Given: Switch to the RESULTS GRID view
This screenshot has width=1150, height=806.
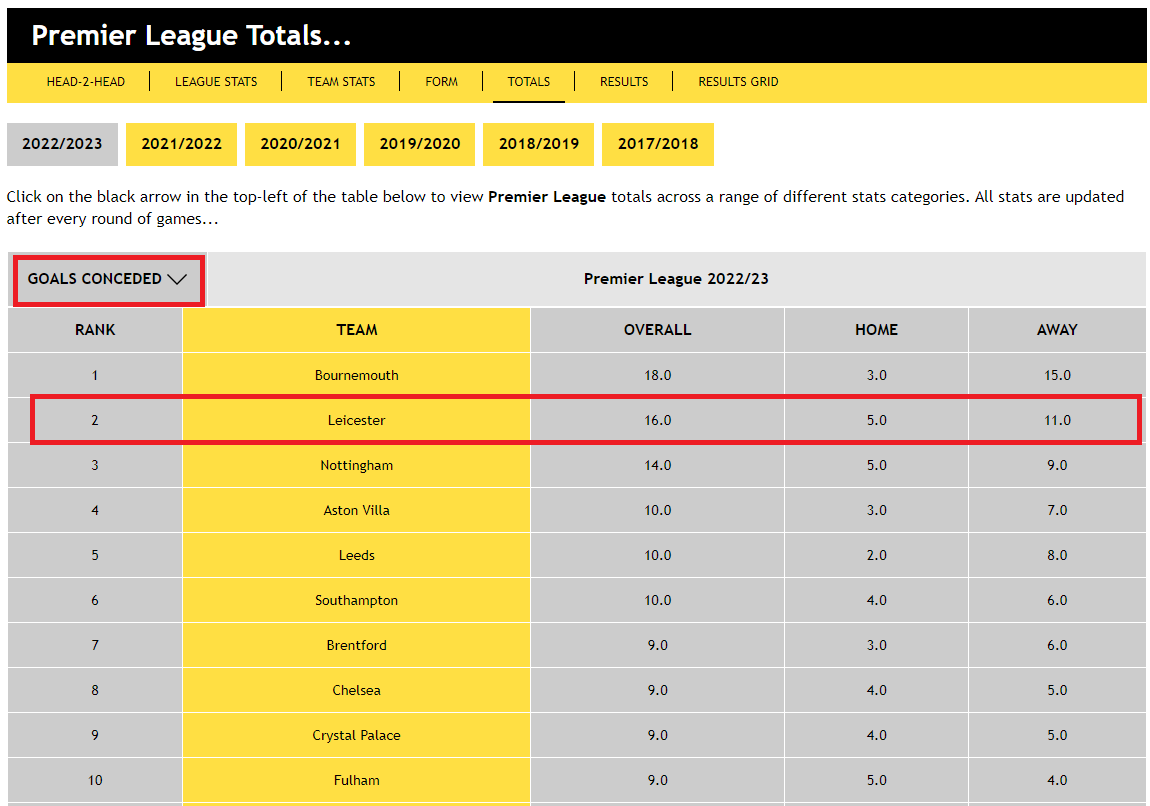Looking at the screenshot, I should 738,81.
